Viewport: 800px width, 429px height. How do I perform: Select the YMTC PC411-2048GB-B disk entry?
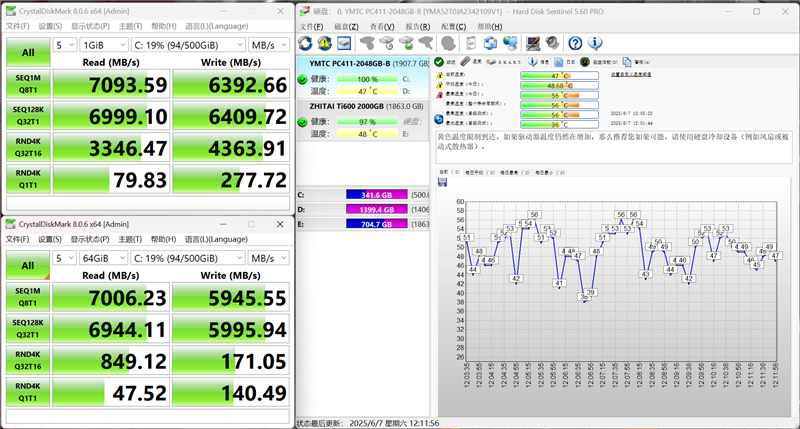point(363,77)
